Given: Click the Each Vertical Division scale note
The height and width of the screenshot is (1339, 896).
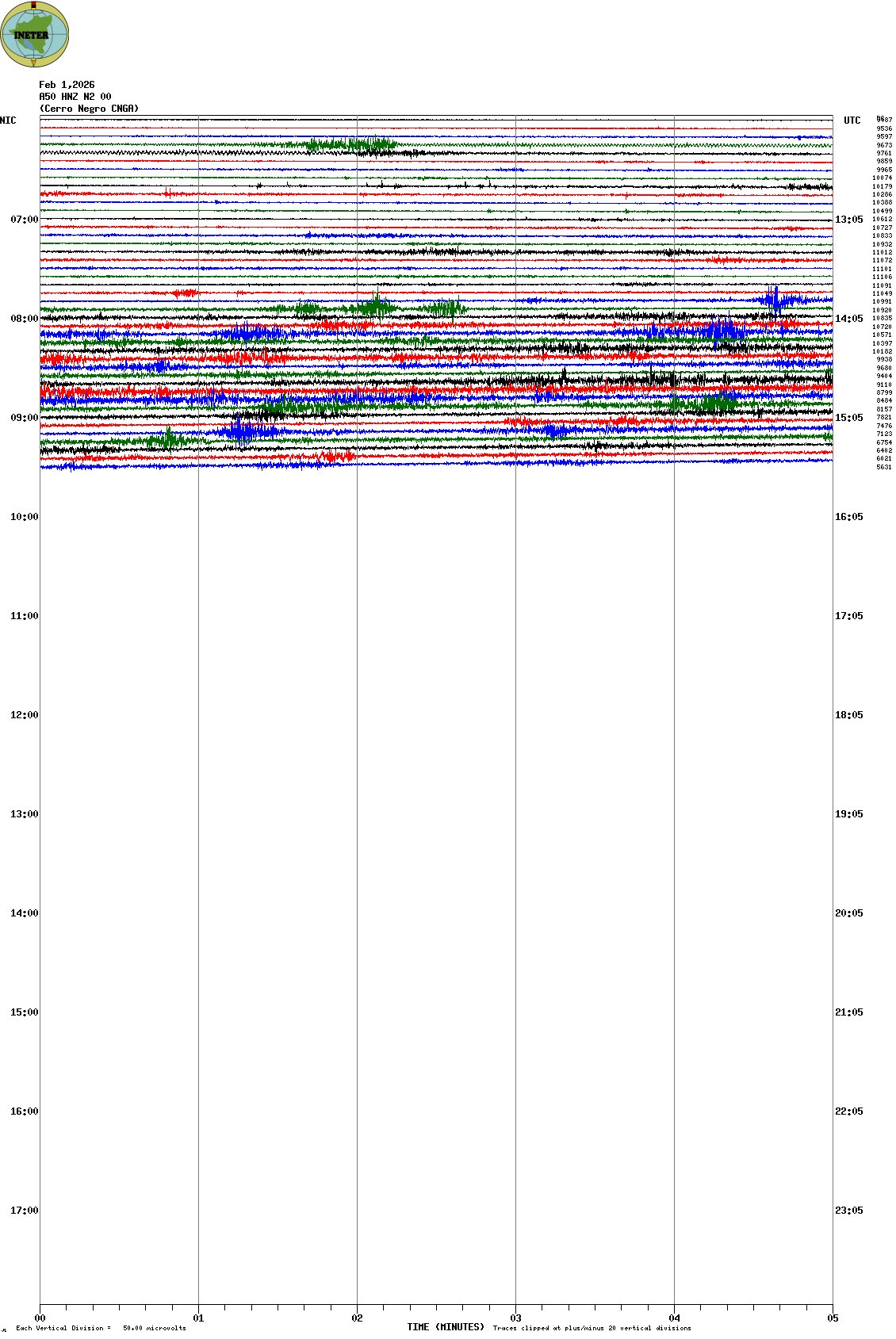Looking at the screenshot, I should coord(101,1328).
